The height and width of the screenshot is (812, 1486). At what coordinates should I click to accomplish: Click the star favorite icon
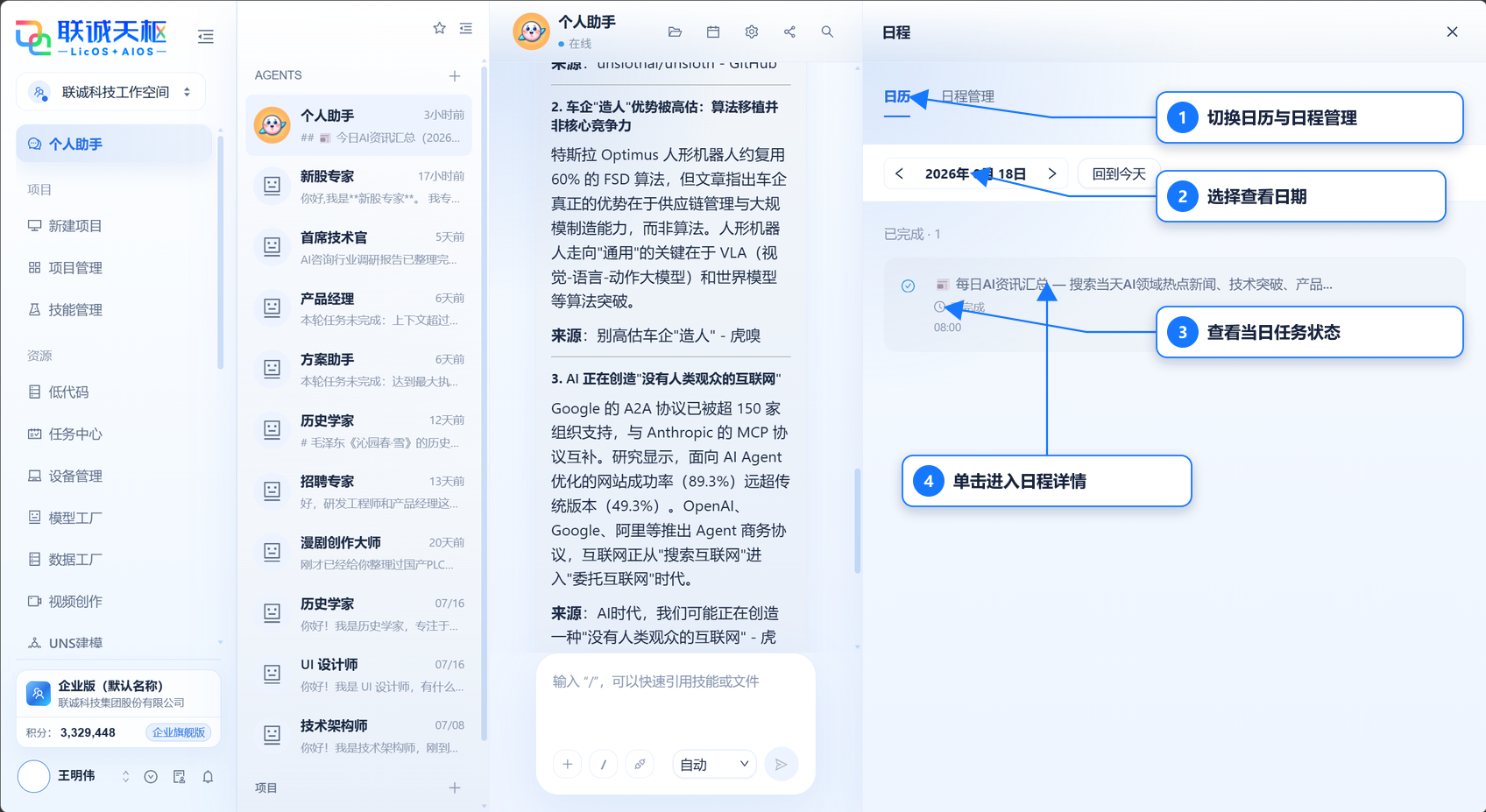point(439,28)
